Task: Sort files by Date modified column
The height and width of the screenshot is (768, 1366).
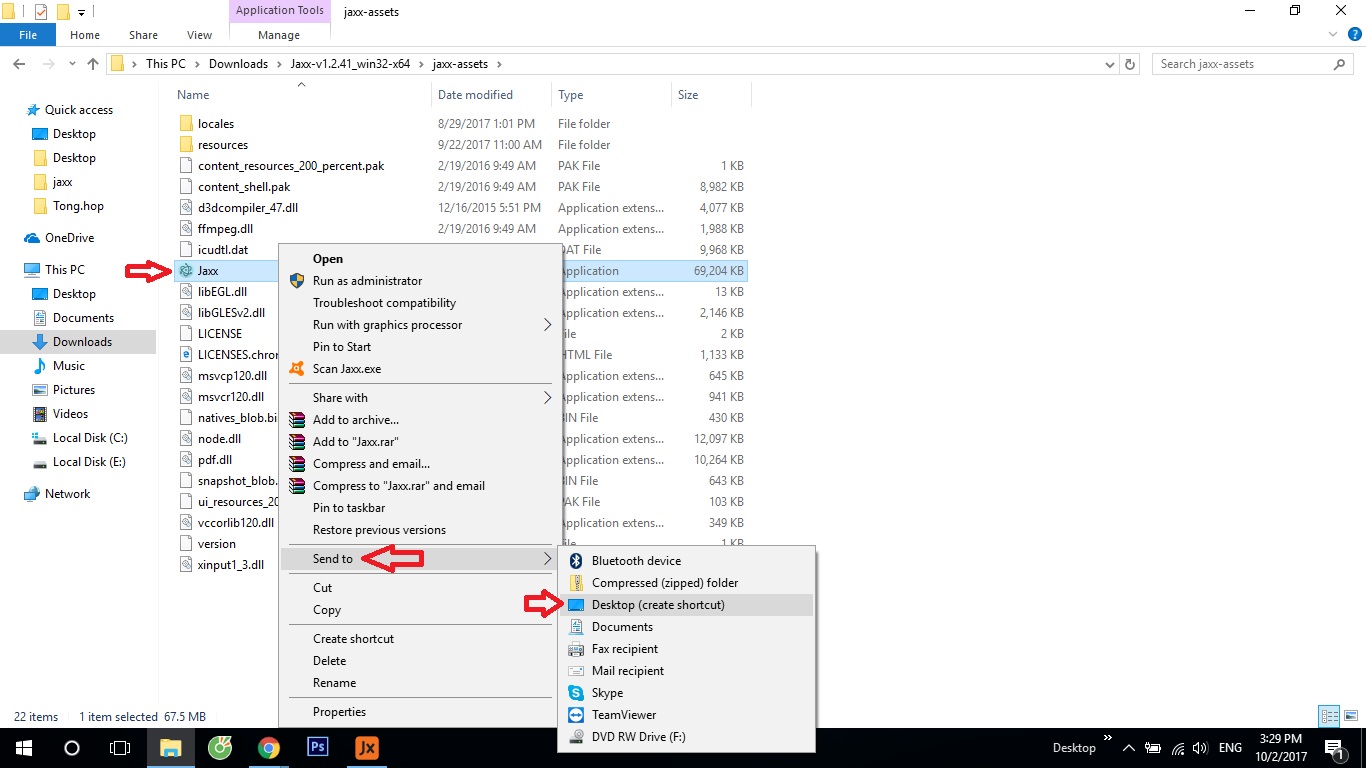Action: tap(475, 95)
